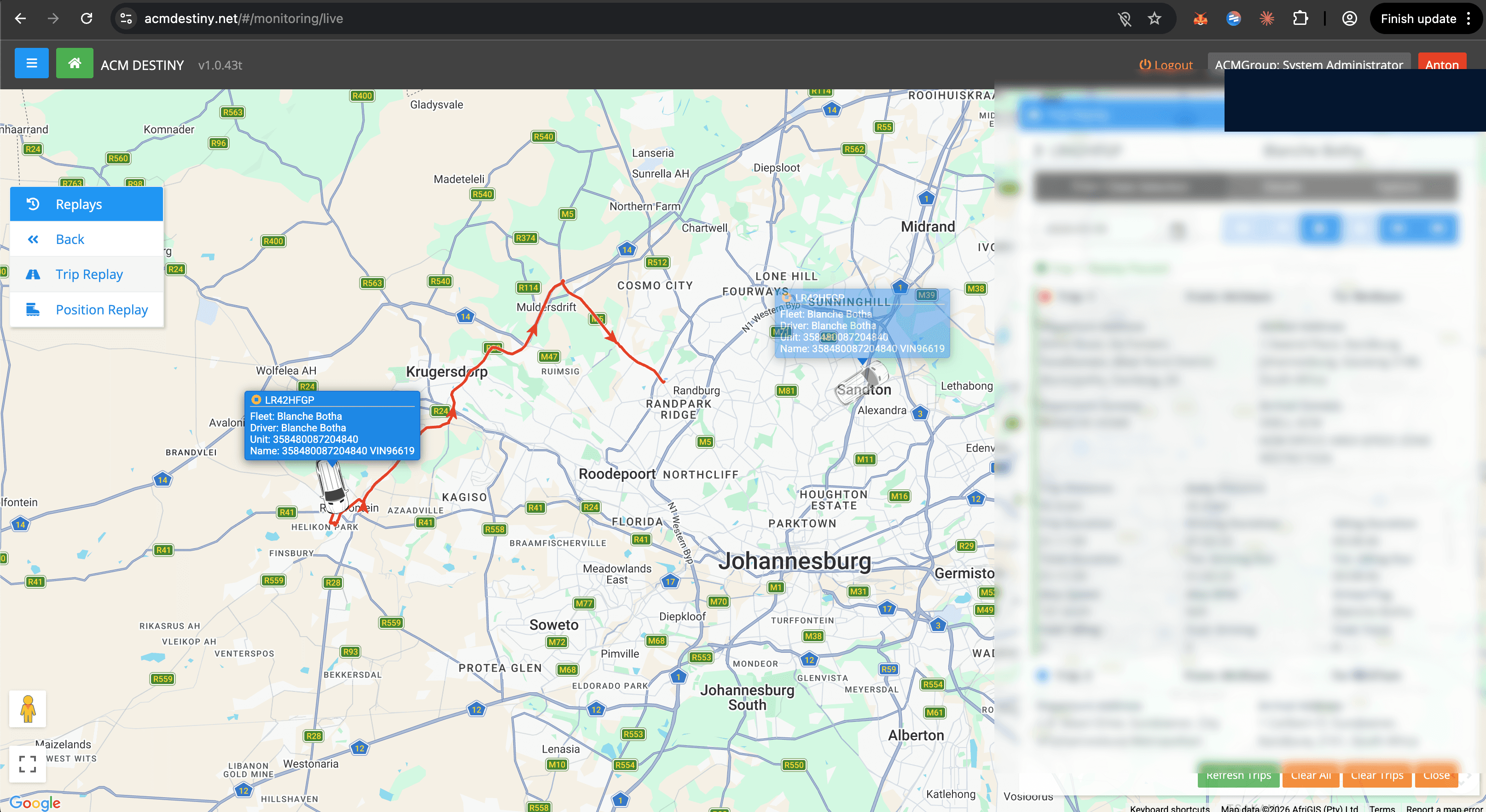The image size is (1486, 812).
Task: Toggle the blue hamburger side menu
Action: pyautogui.click(x=32, y=63)
